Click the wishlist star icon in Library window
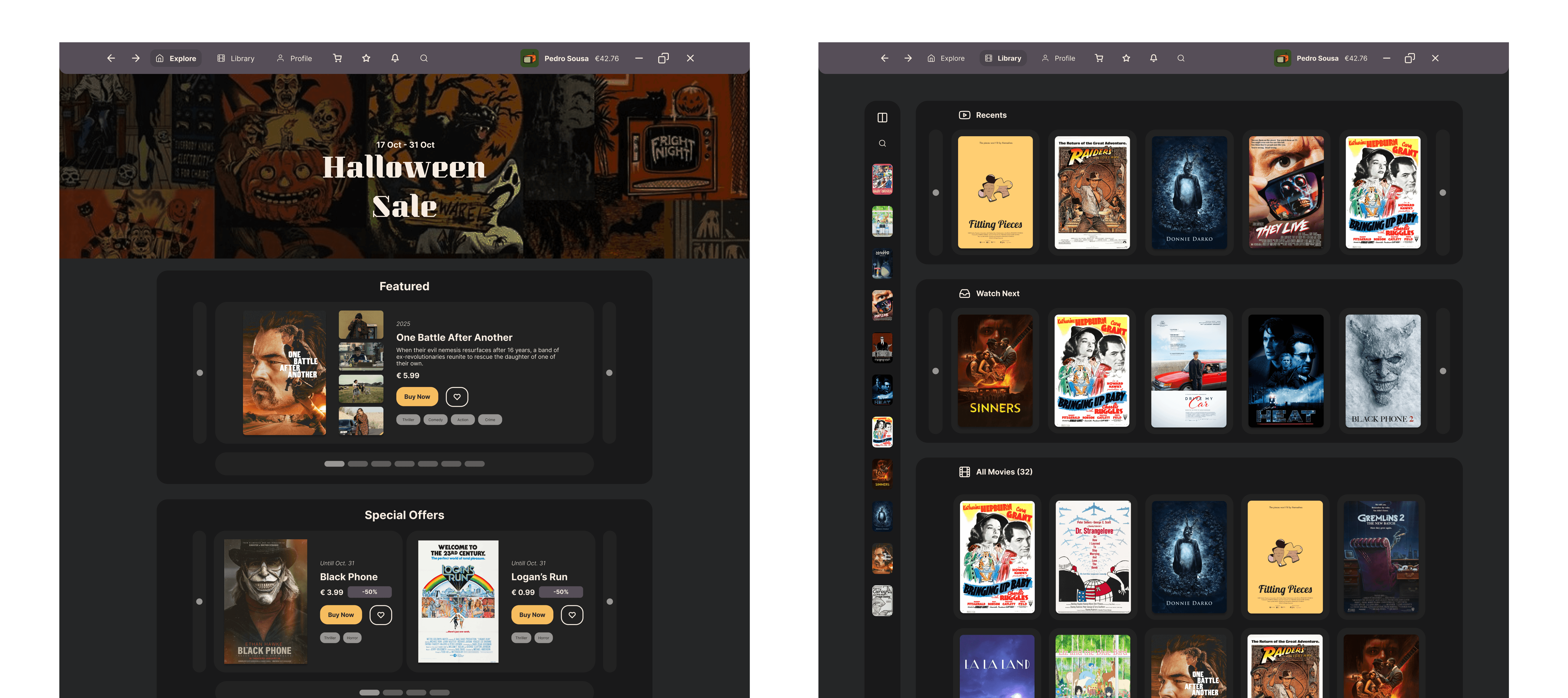 pyautogui.click(x=1126, y=58)
